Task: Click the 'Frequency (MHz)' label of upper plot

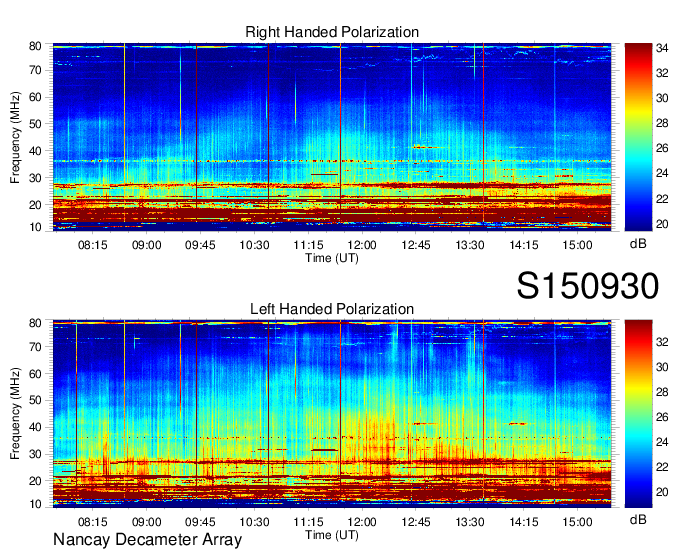Action: [x=15, y=137]
